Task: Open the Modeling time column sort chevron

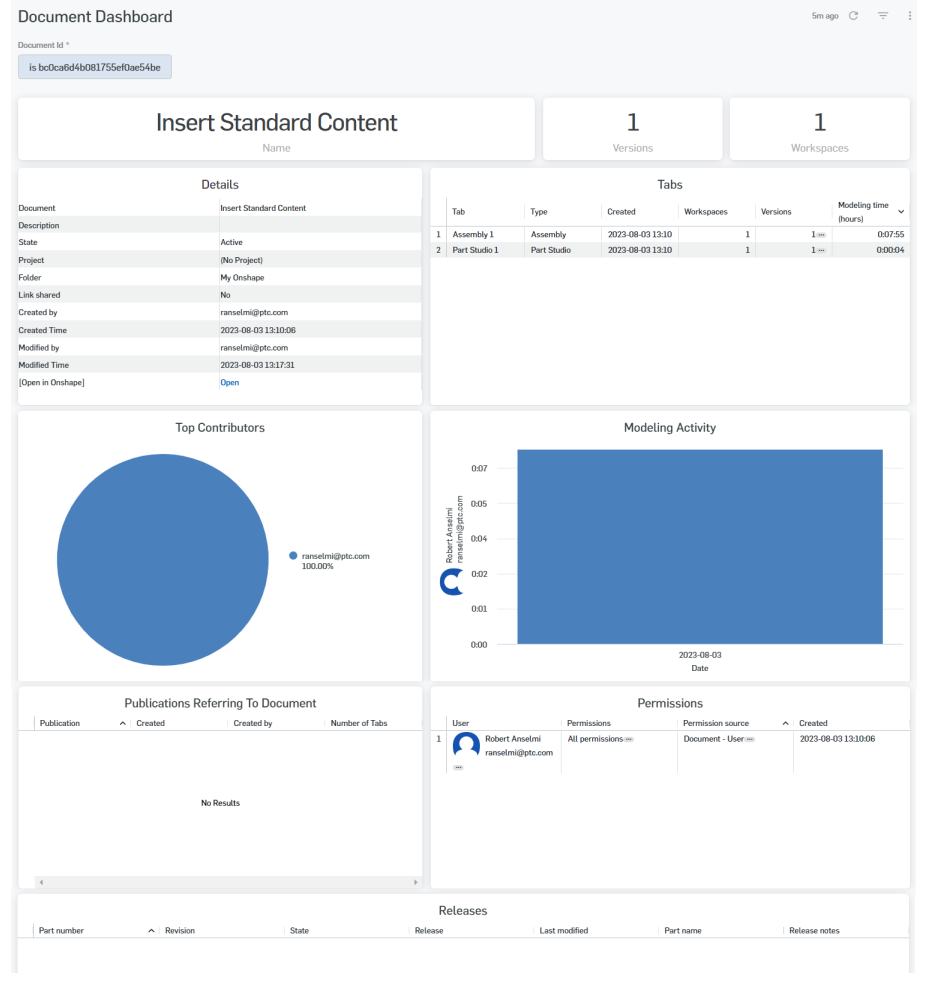Action: tap(901, 211)
